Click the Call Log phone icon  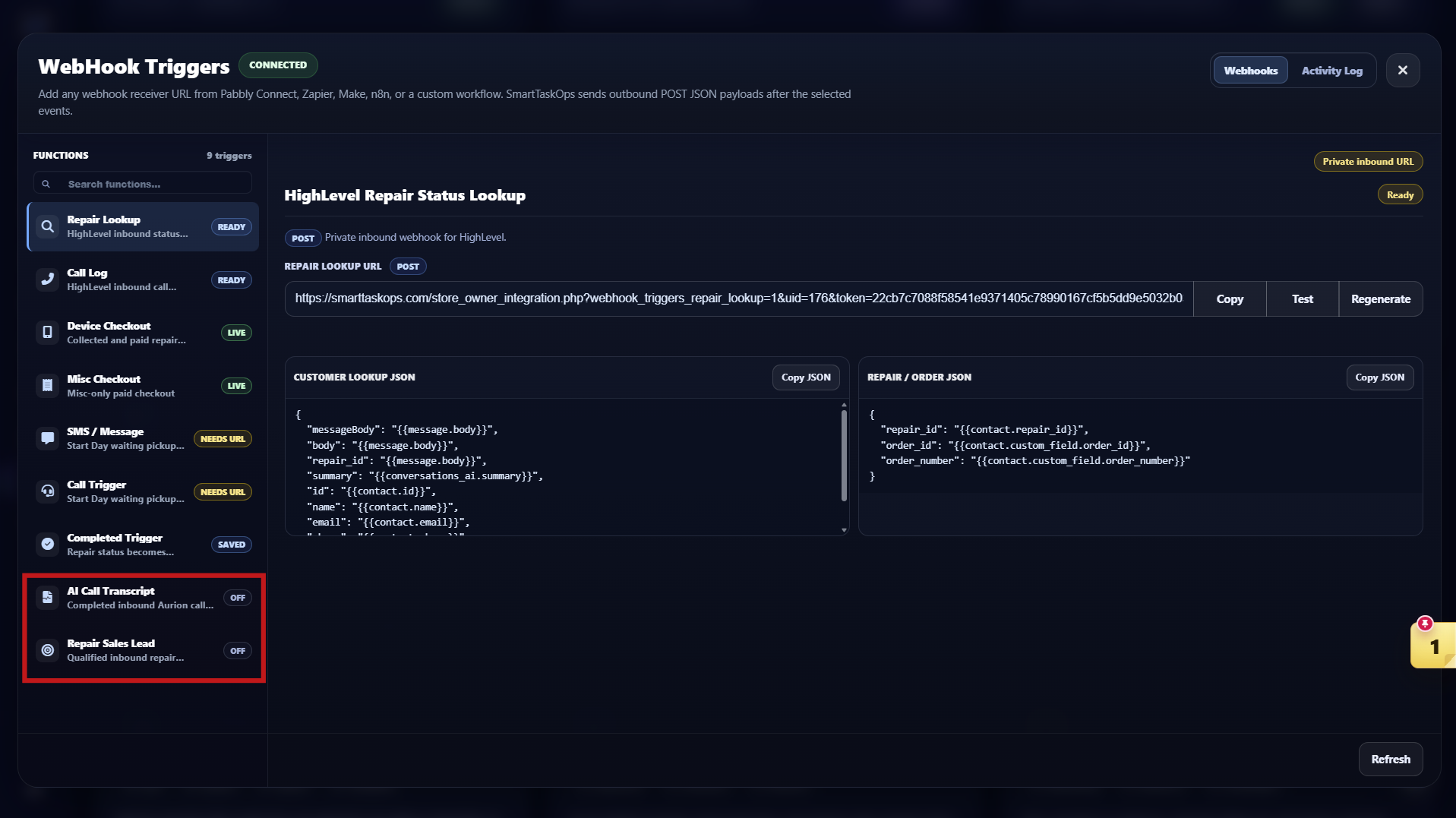coord(47,280)
